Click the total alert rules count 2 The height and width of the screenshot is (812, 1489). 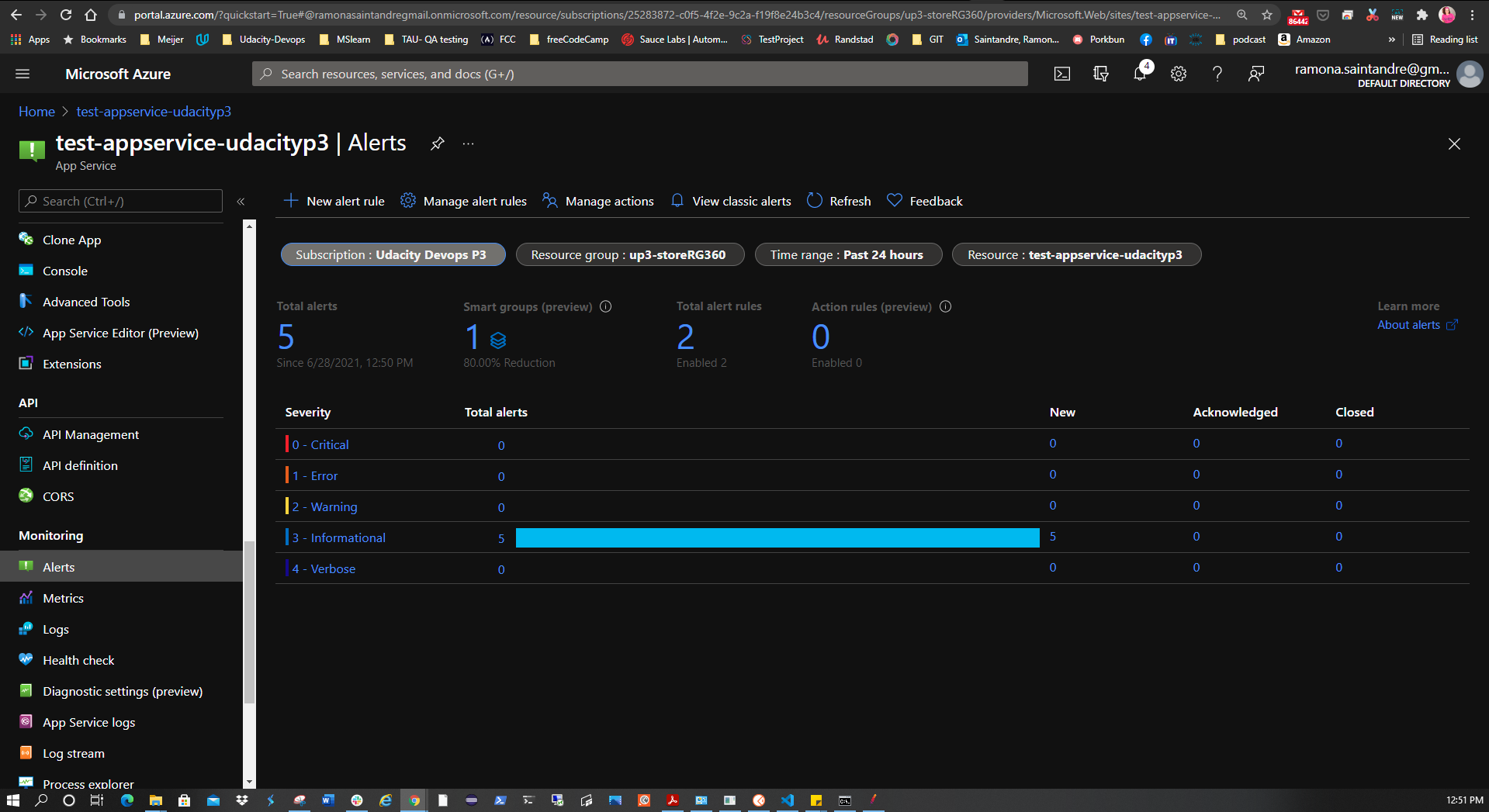pos(685,337)
